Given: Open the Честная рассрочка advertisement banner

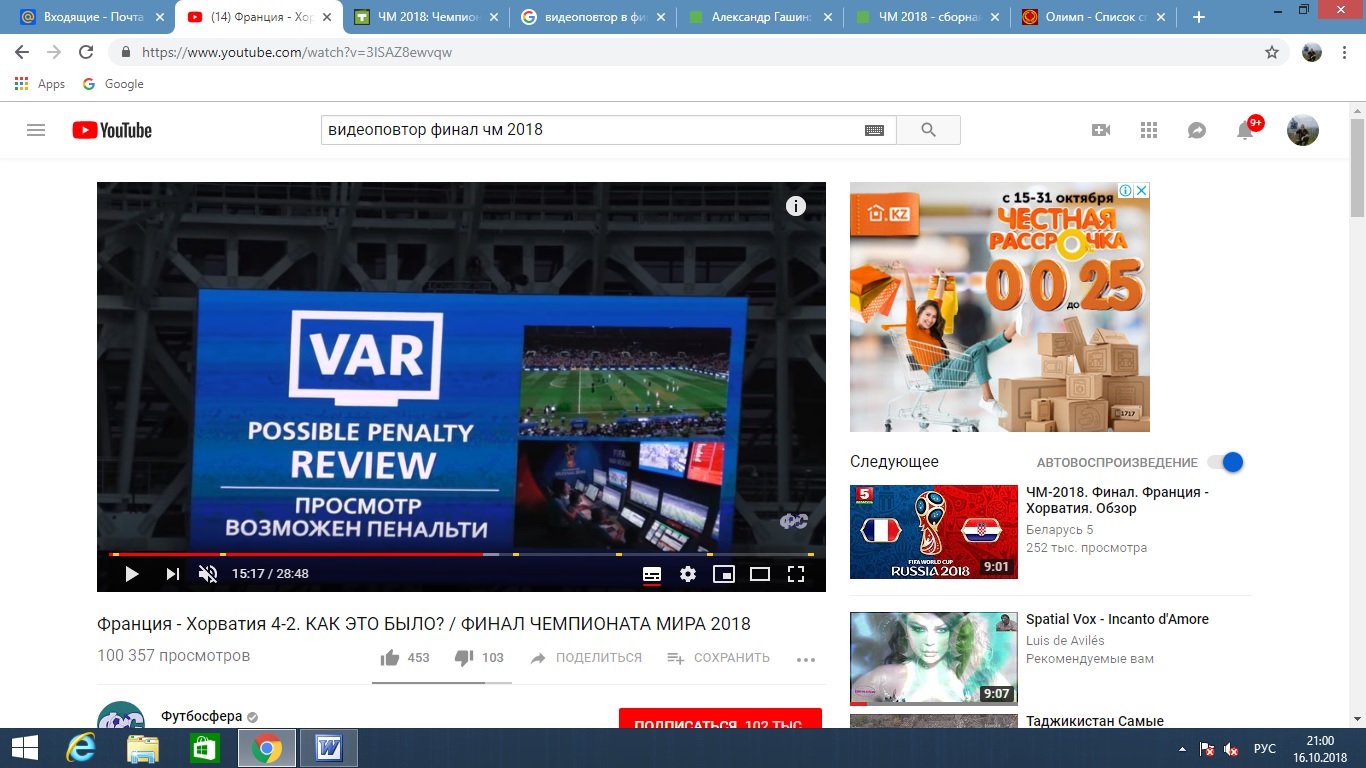Looking at the screenshot, I should [1000, 307].
